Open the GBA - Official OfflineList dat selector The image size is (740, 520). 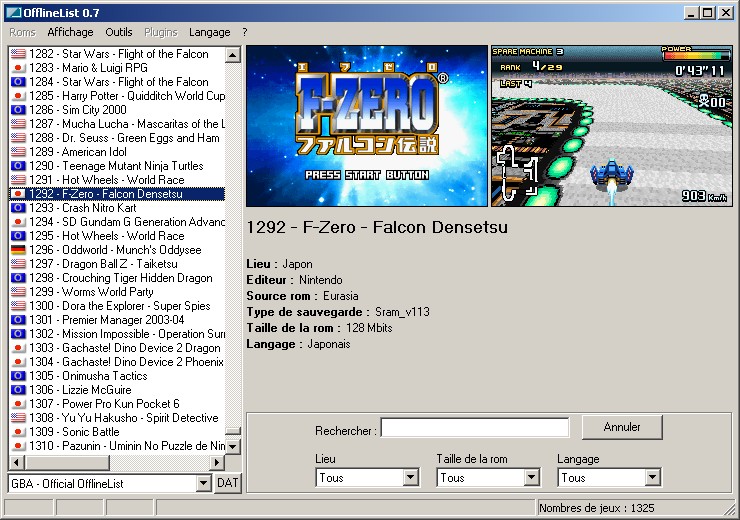[x=204, y=484]
